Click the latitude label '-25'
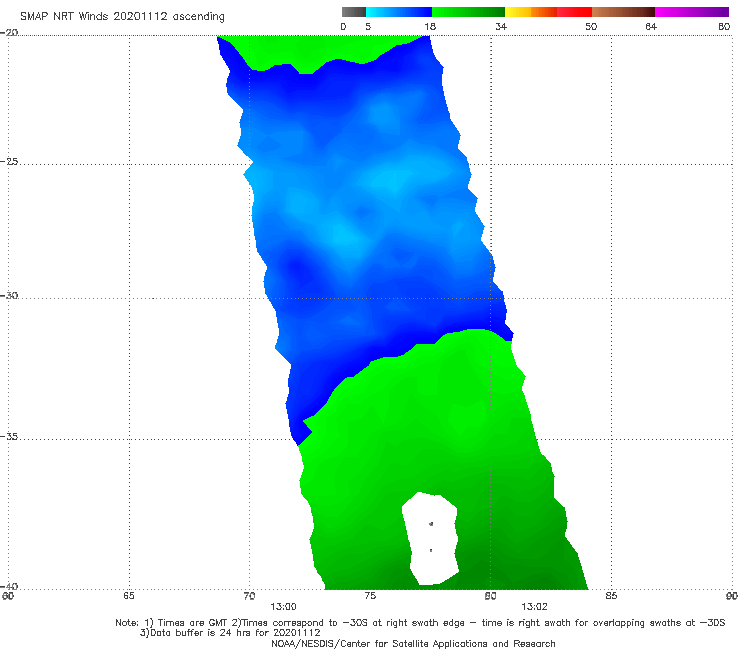The image size is (740, 650). (9, 161)
